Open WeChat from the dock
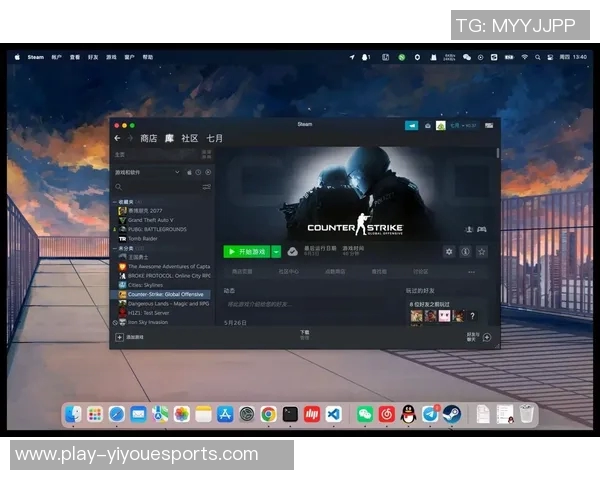Viewport: 600px width, 480px height. point(364,414)
